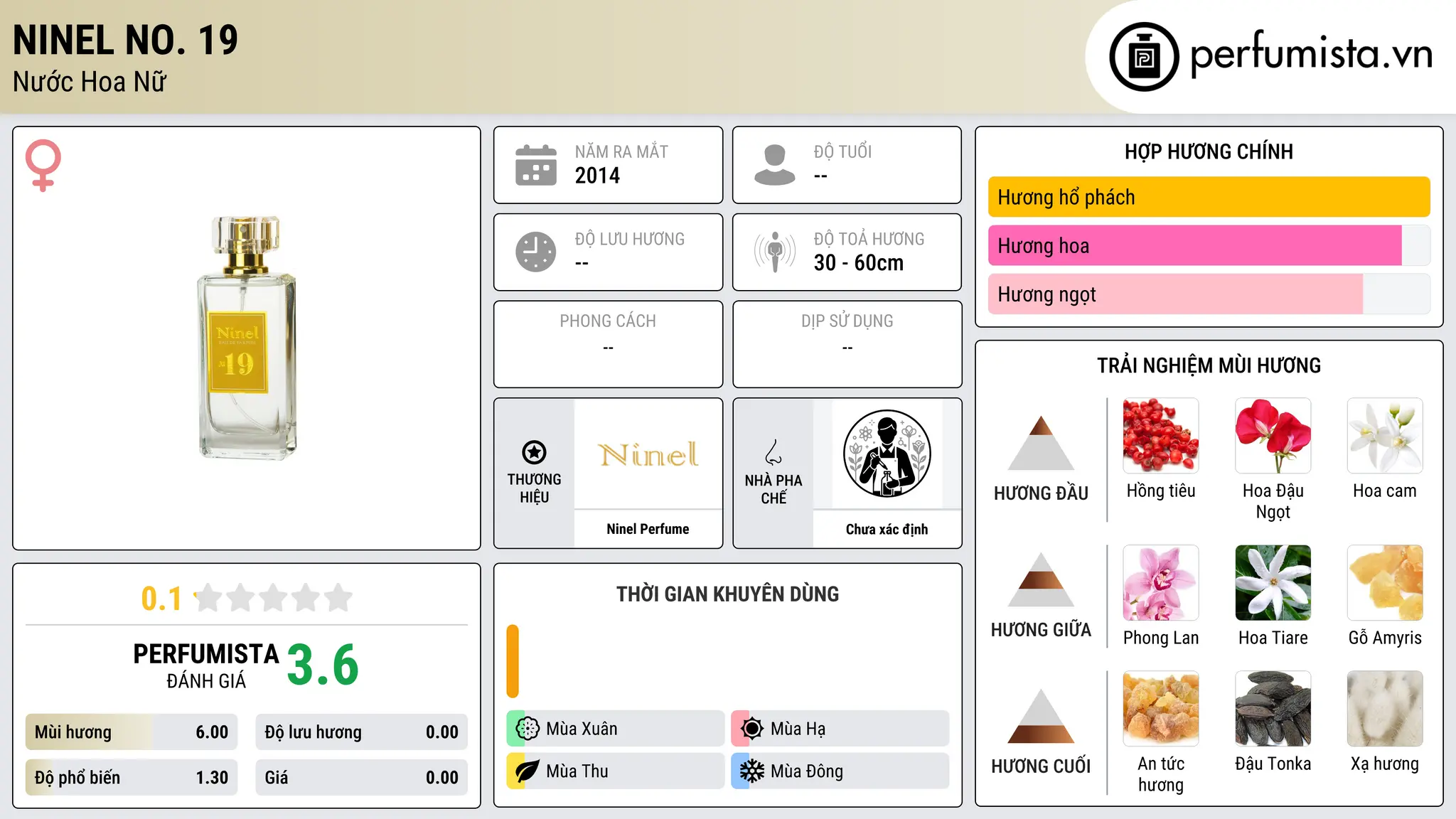The width and height of the screenshot is (1456, 819).
Task: Click the Nước Hoa Nữ subtitle
Action: coord(90,82)
